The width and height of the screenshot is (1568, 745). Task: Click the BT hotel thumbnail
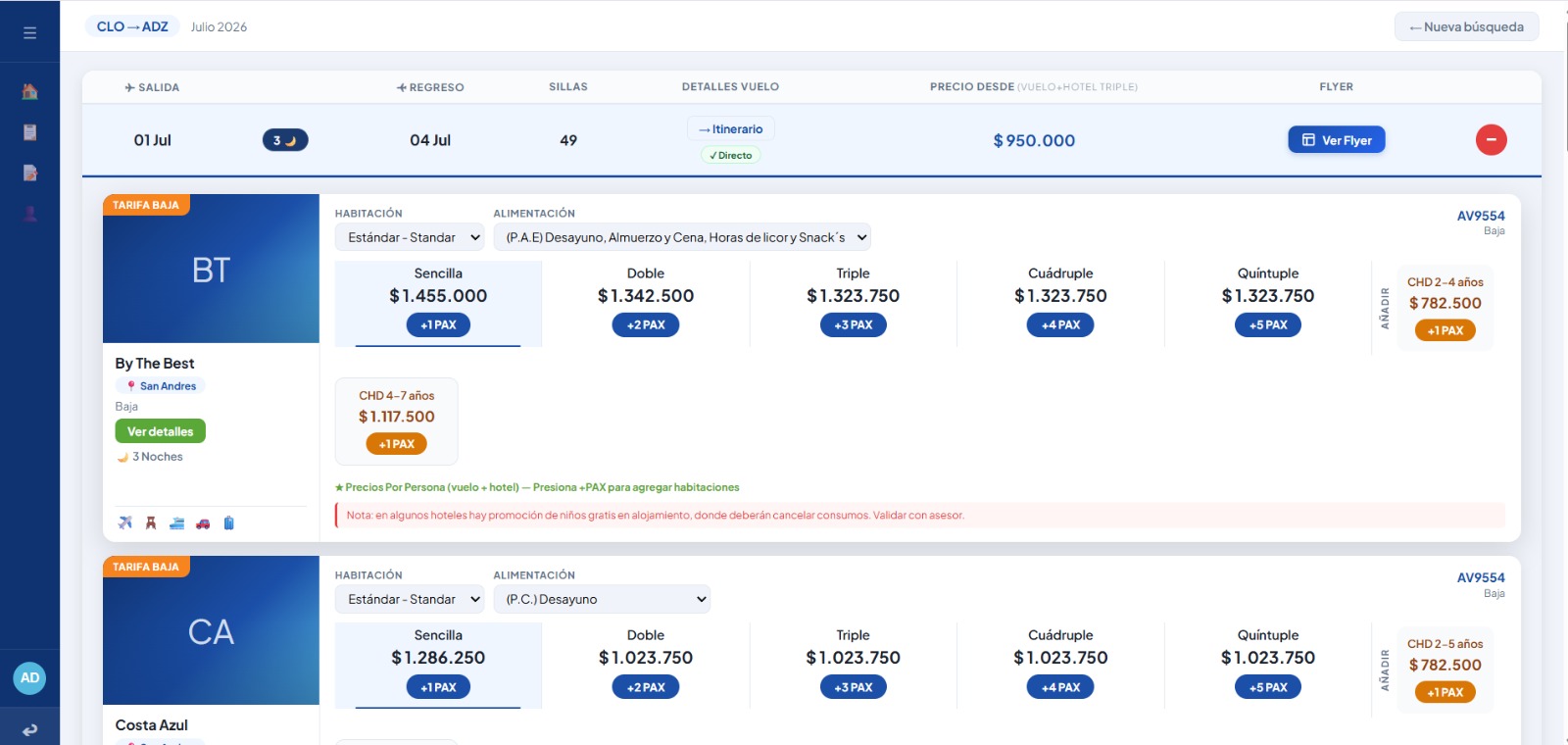point(211,269)
